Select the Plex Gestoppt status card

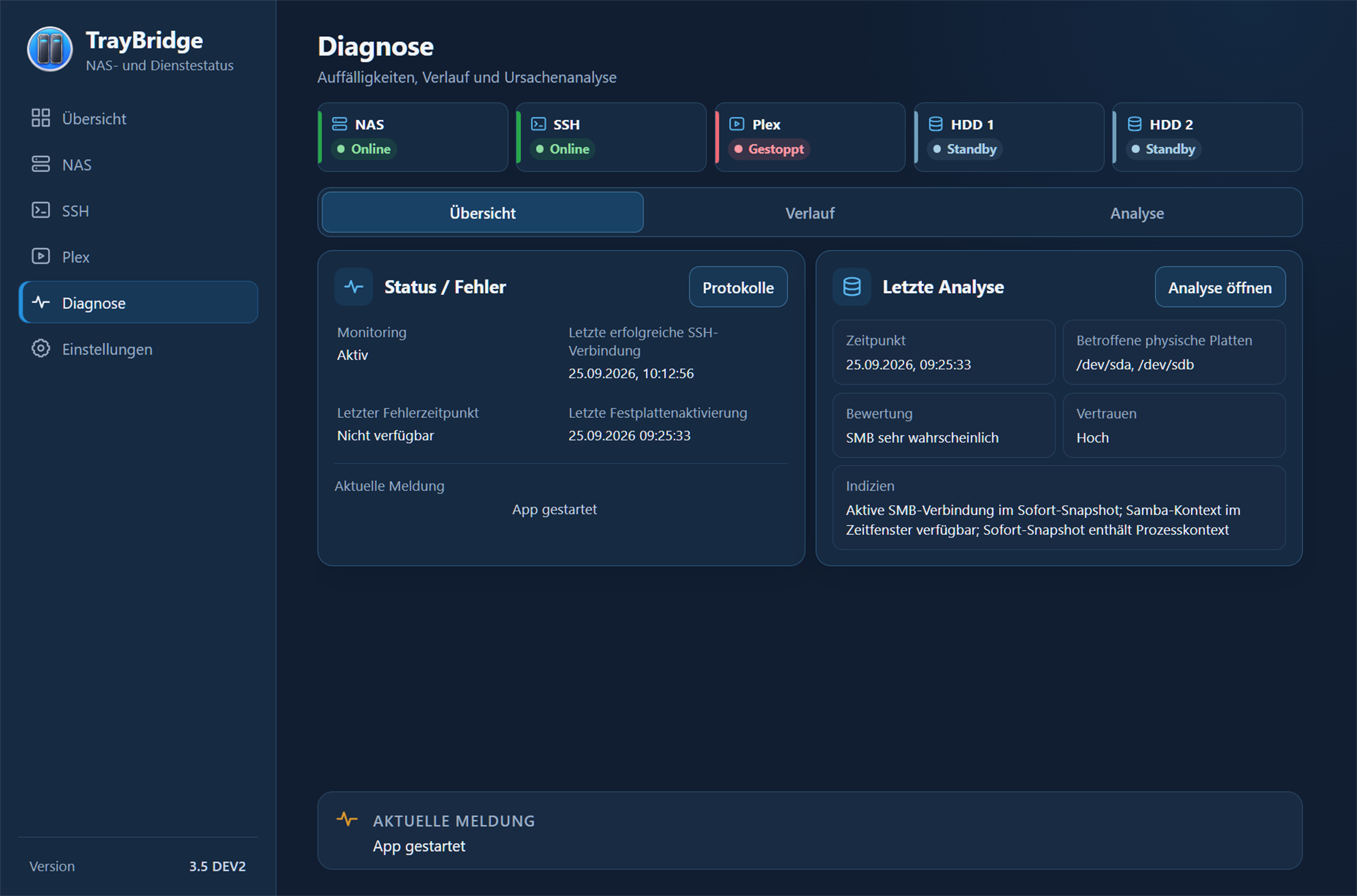point(810,137)
